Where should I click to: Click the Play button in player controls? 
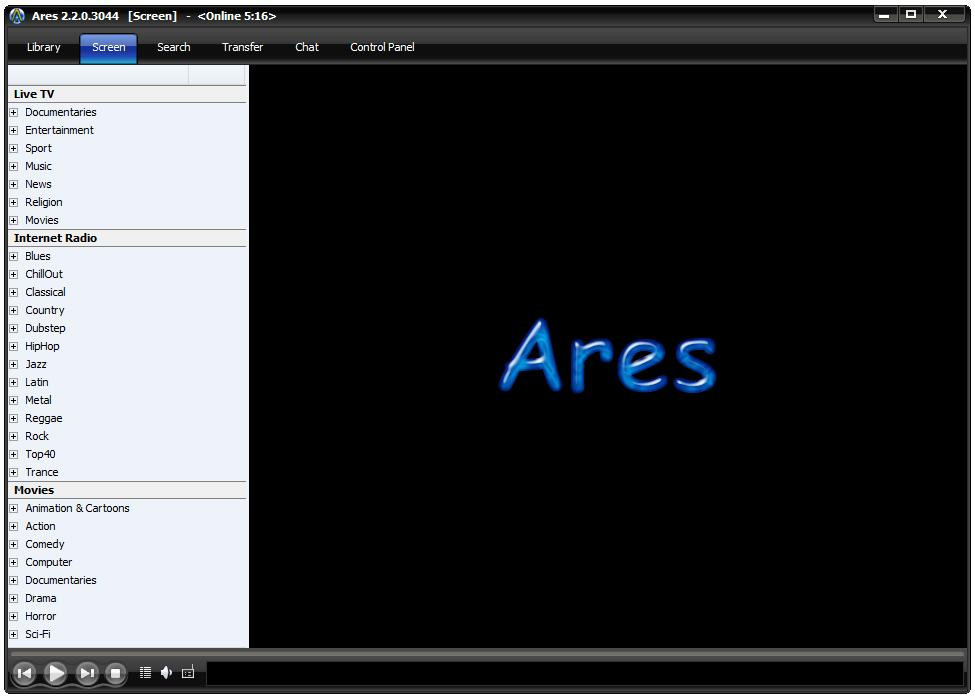pos(56,674)
